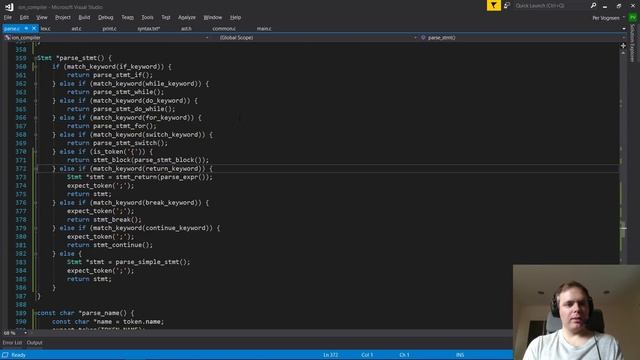Click the Quick Launch search magnifier icon
The height and width of the screenshot is (360, 640).
[593, 6]
